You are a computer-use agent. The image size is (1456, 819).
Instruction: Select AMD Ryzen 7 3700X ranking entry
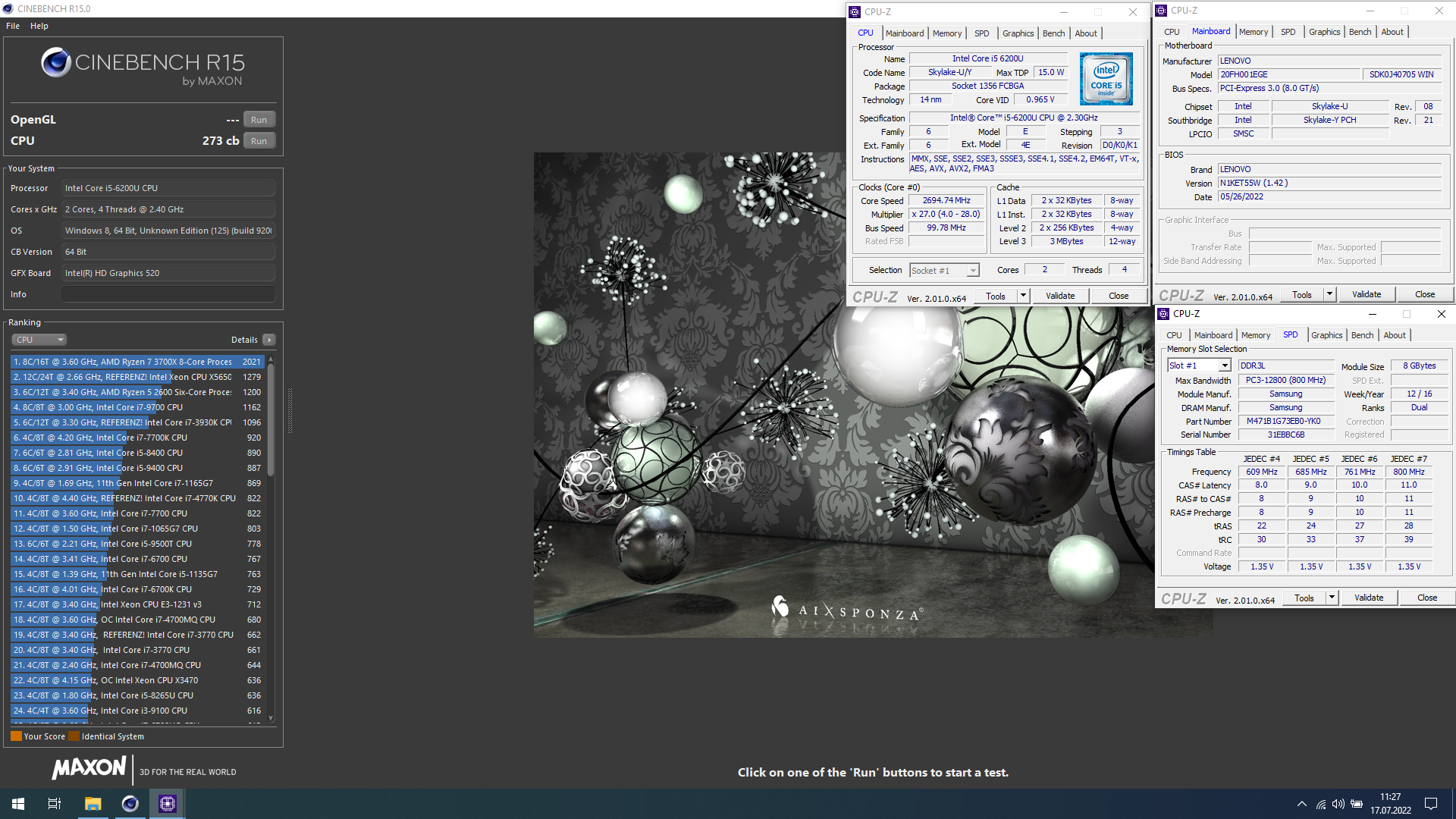[137, 362]
